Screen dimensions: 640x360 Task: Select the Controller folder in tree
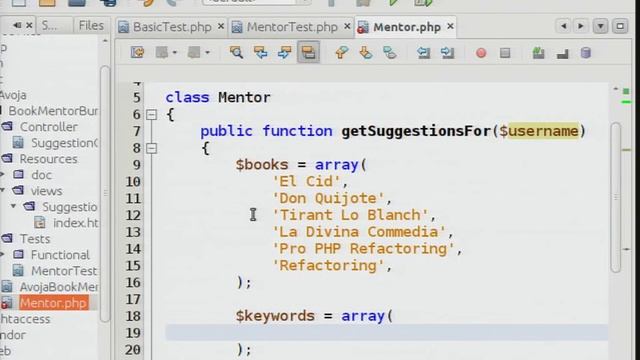click(x=49, y=127)
